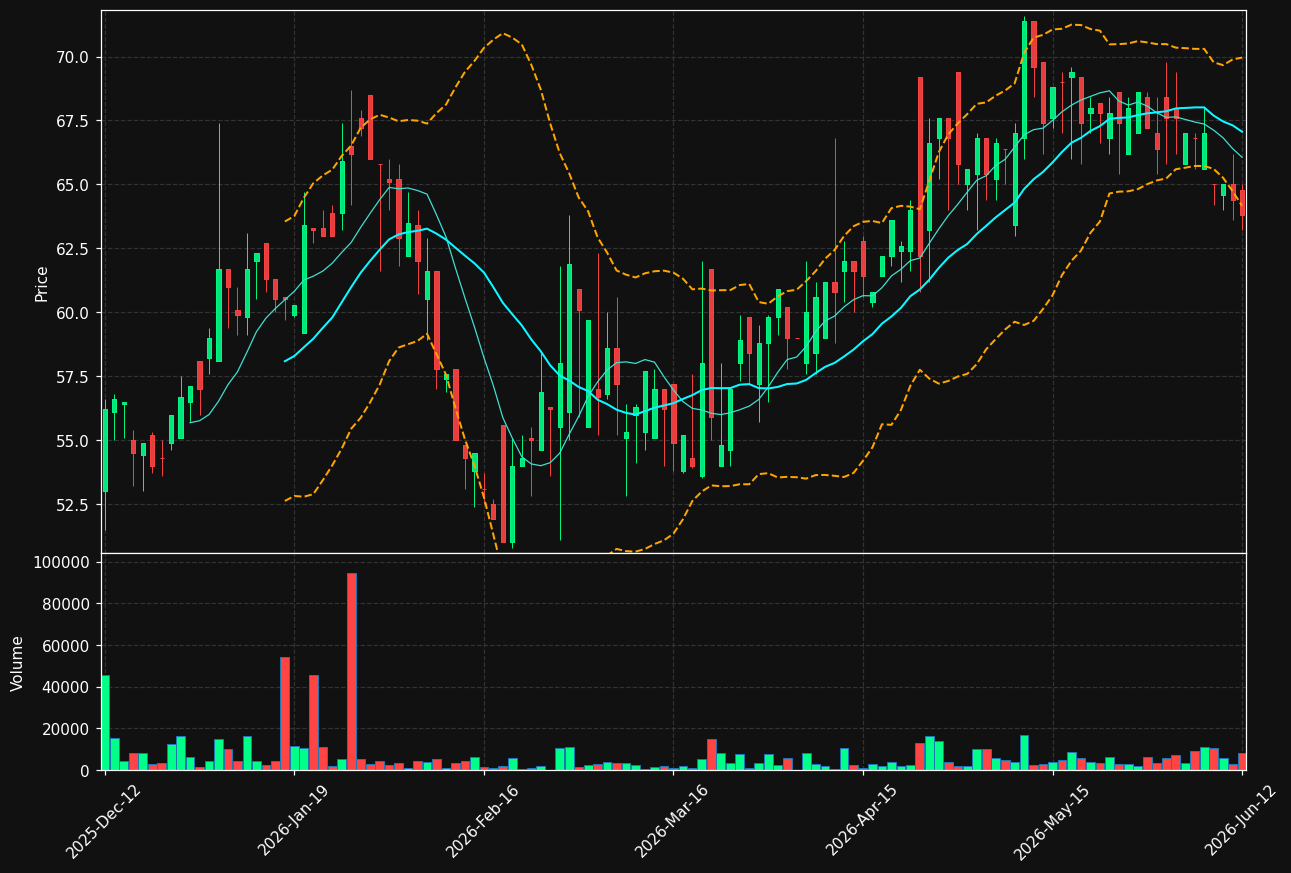The width and height of the screenshot is (1291, 873).
Task: Click the 62.5 price axis tick
Action: click(74, 249)
